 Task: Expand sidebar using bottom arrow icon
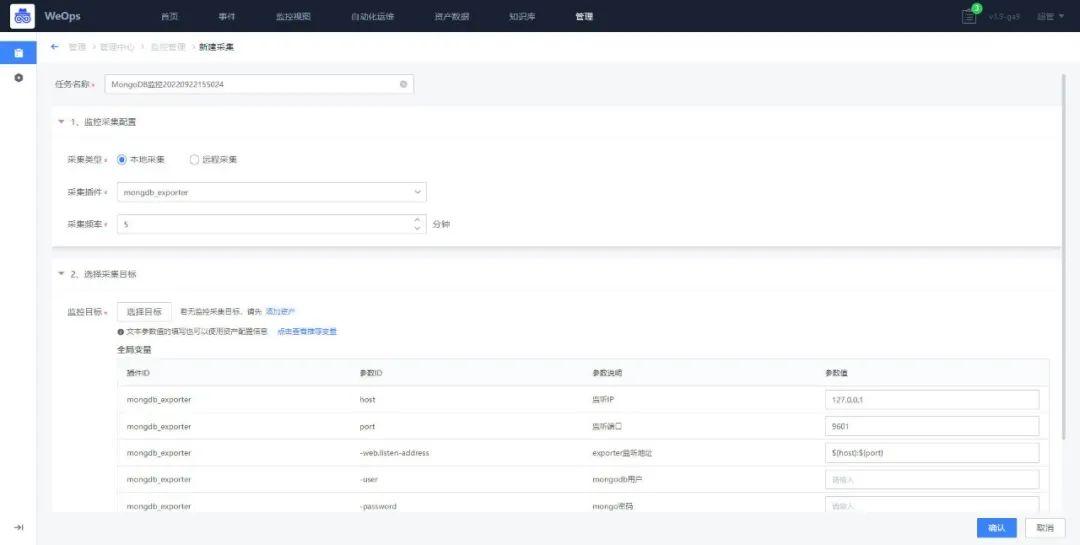pos(19,527)
